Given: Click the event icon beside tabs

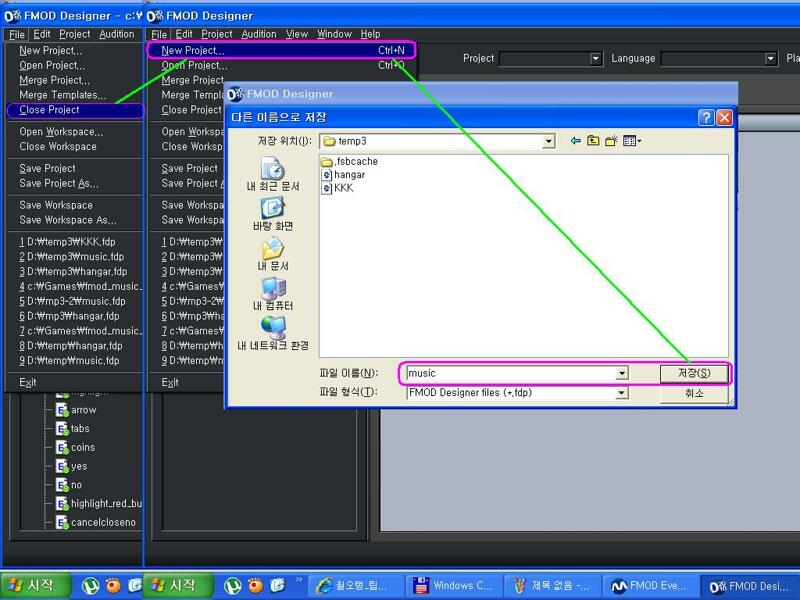Looking at the screenshot, I should (x=62, y=429).
